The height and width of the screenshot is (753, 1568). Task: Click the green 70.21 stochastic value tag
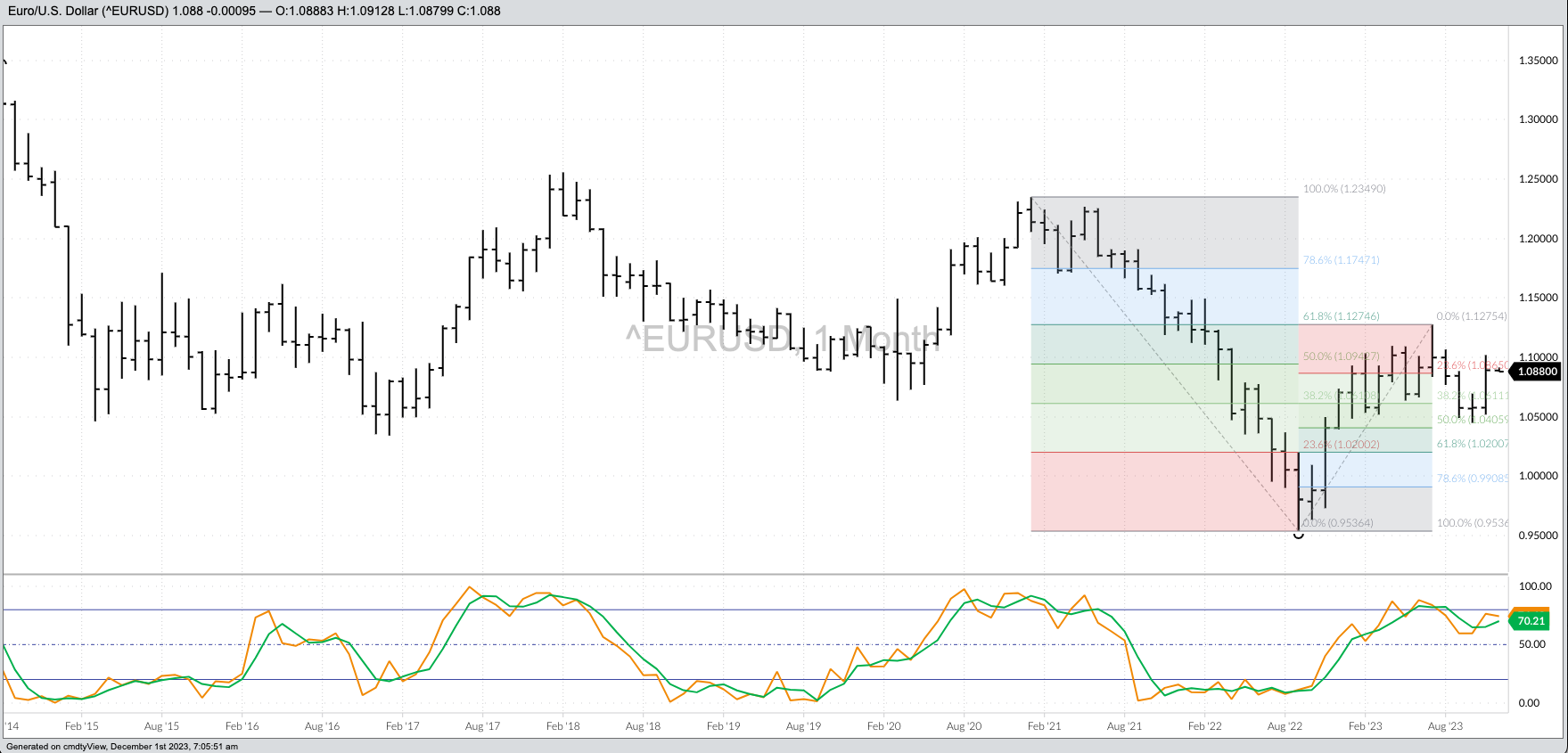[x=1531, y=621]
